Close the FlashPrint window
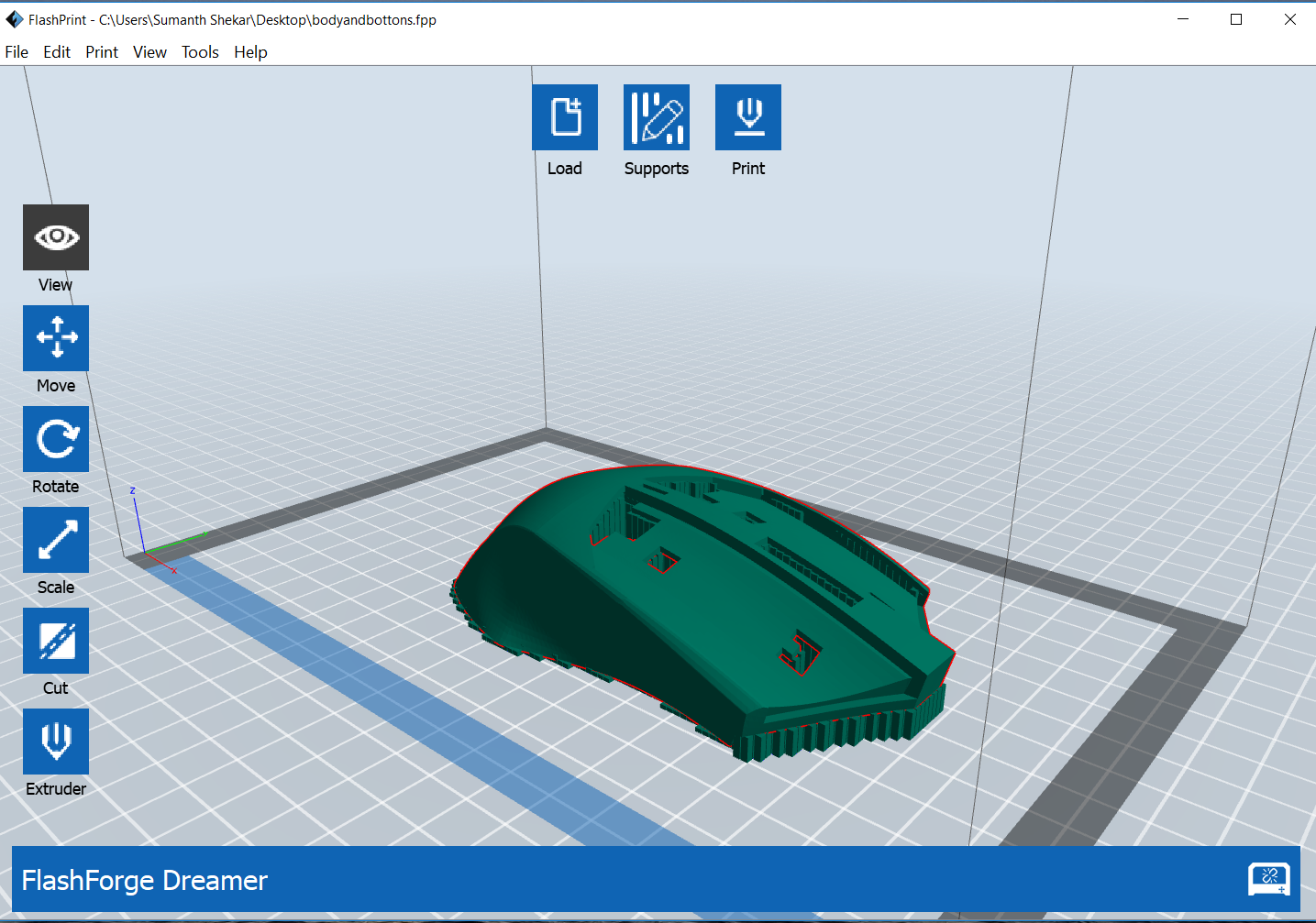Image resolution: width=1316 pixels, height=923 pixels. click(1289, 19)
